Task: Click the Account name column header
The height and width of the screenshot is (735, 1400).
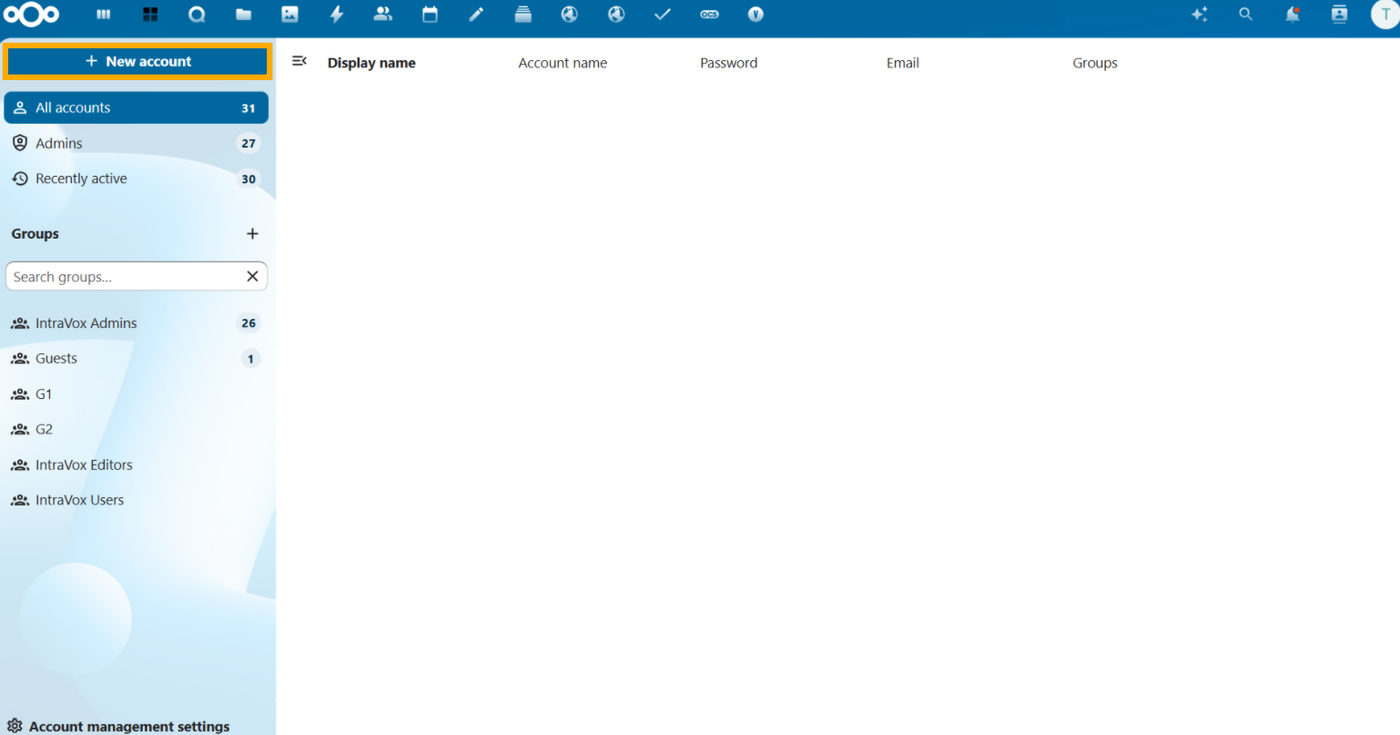Action: (x=562, y=63)
